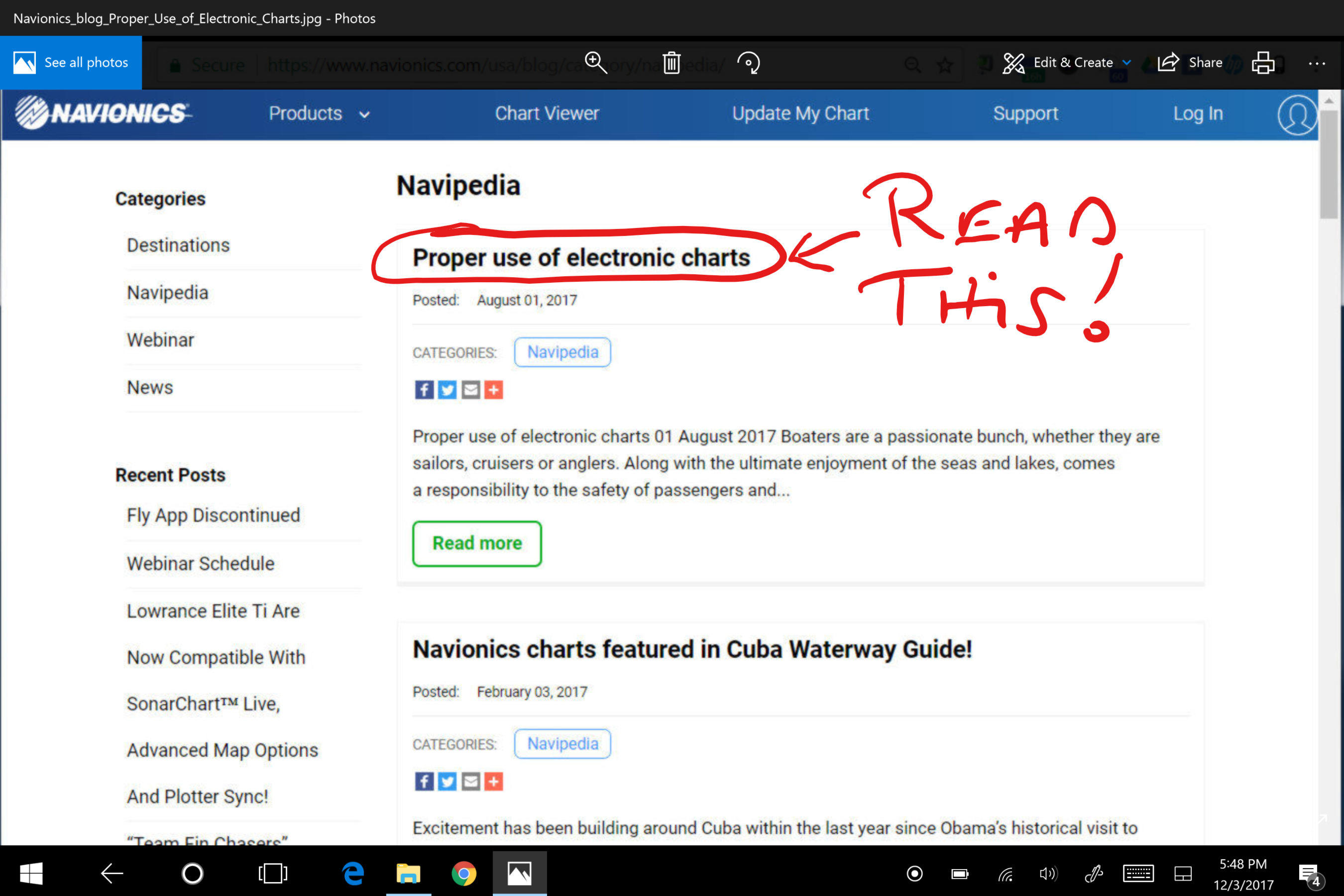The width and height of the screenshot is (1344, 896).
Task: Open Advanced Map Options recent post
Action: (223, 750)
